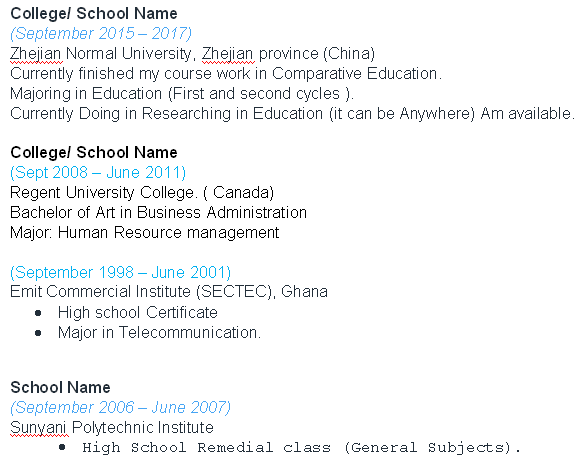Click the Major: Human Resource management line
This screenshot has height=467, width=576.
pos(145,233)
